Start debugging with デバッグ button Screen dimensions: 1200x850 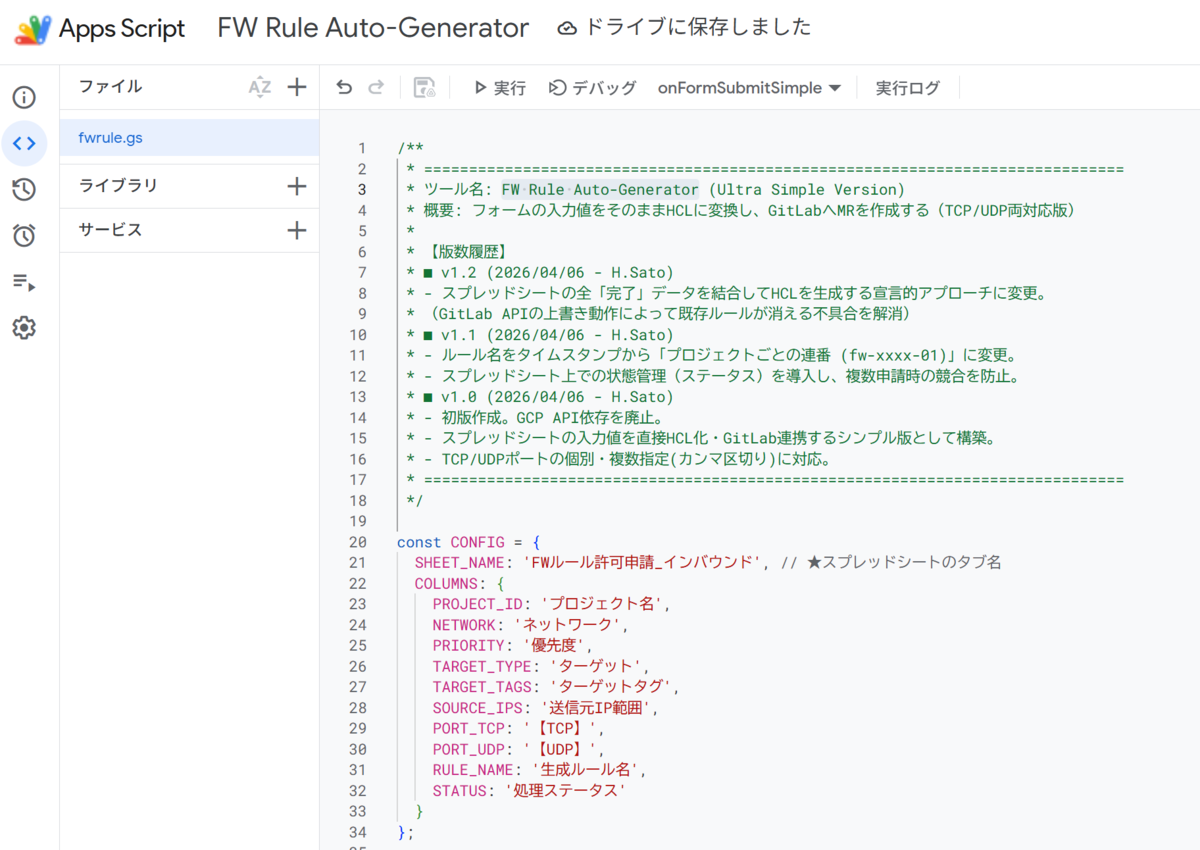[592, 88]
